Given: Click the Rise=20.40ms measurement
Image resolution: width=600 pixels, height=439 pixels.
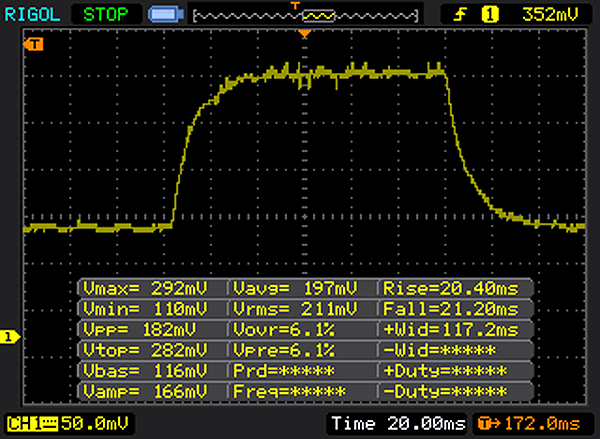Looking at the screenshot, I should [451, 288].
